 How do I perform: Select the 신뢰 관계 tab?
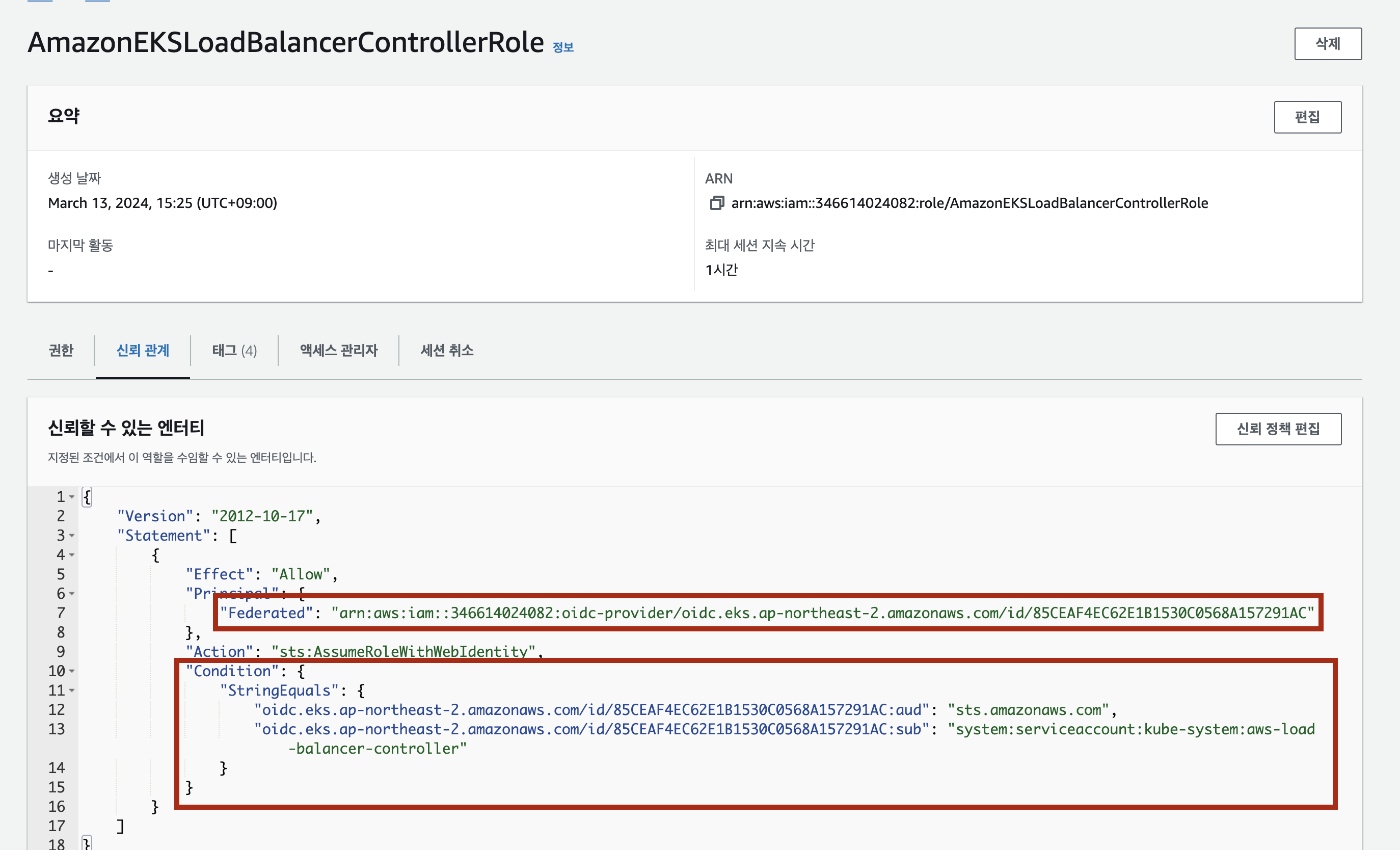tap(143, 350)
